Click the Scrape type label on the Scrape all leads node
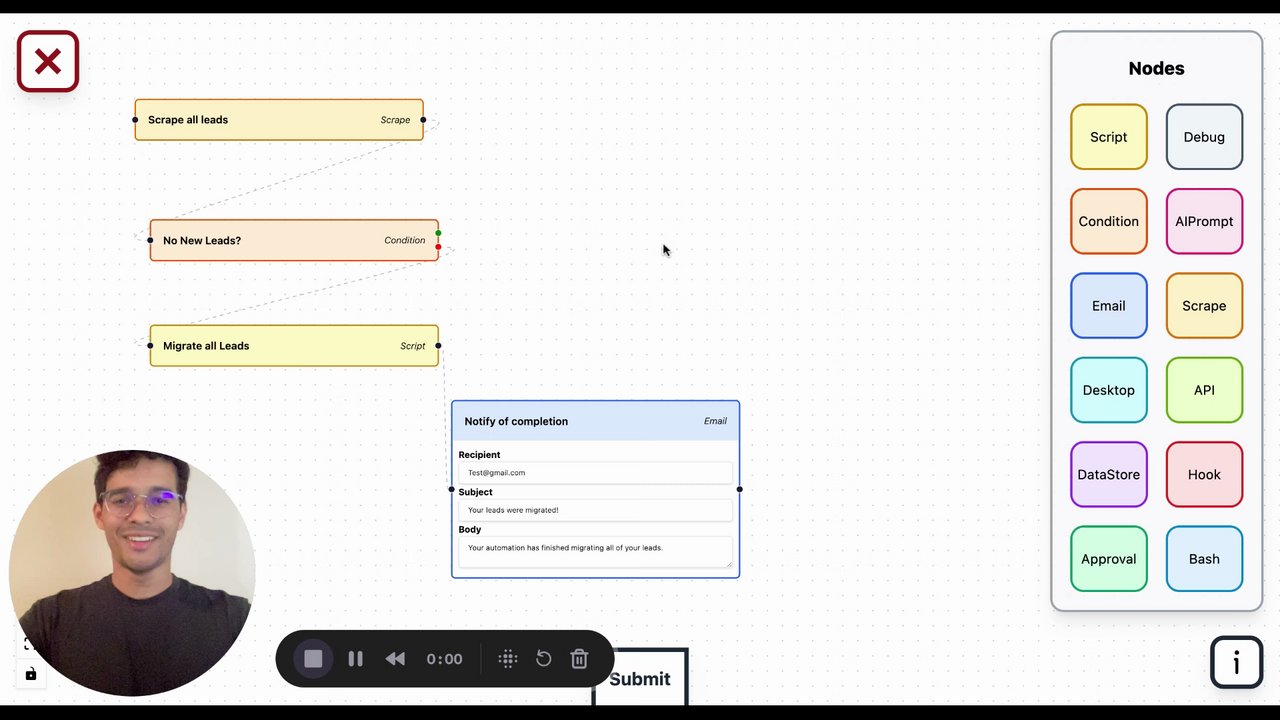1280x720 pixels. click(395, 120)
